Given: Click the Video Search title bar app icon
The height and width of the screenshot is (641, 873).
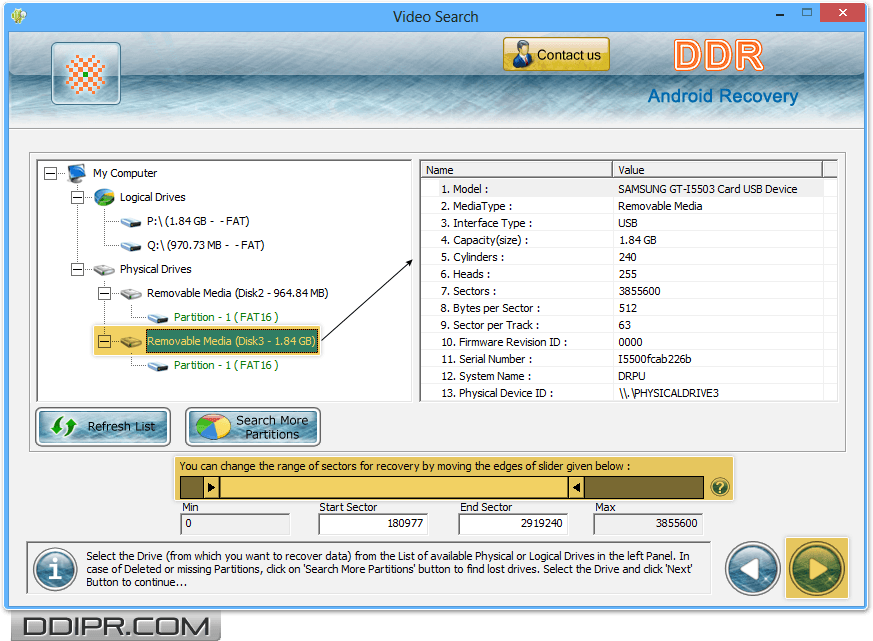Looking at the screenshot, I should pyautogui.click(x=18, y=16).
